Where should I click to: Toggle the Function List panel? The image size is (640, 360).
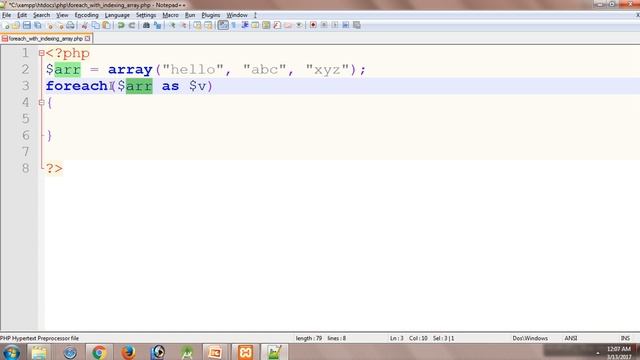point(278,25)
